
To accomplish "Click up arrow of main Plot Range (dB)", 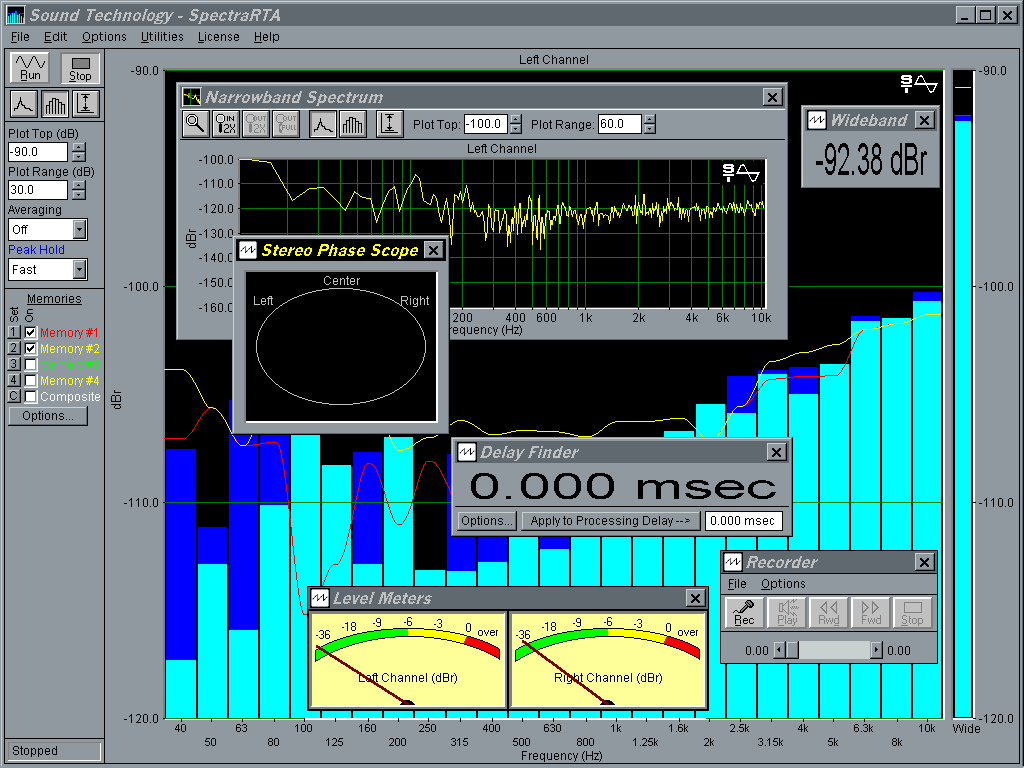I will click(79, 185).
